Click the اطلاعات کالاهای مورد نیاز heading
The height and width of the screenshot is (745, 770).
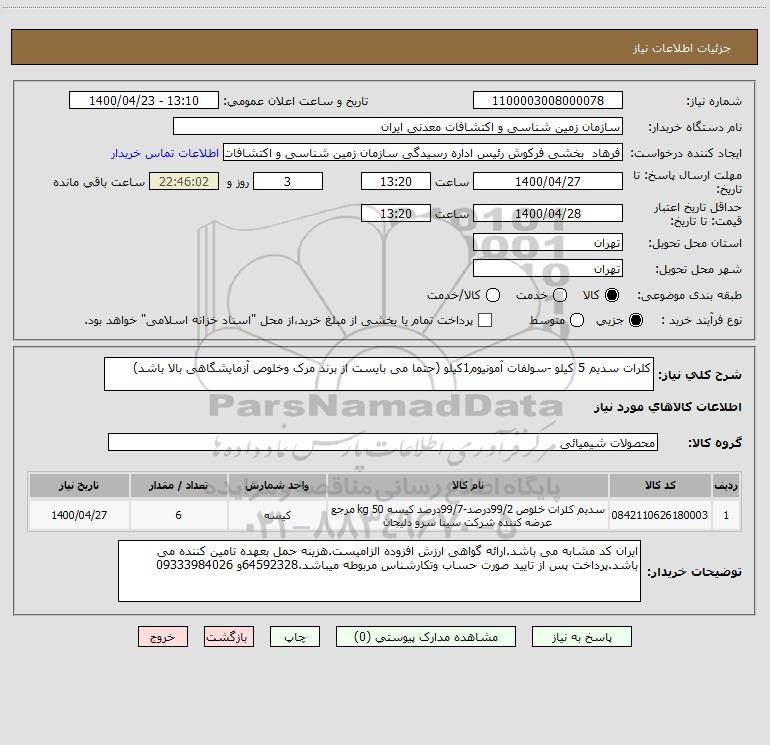coord(668,407)
